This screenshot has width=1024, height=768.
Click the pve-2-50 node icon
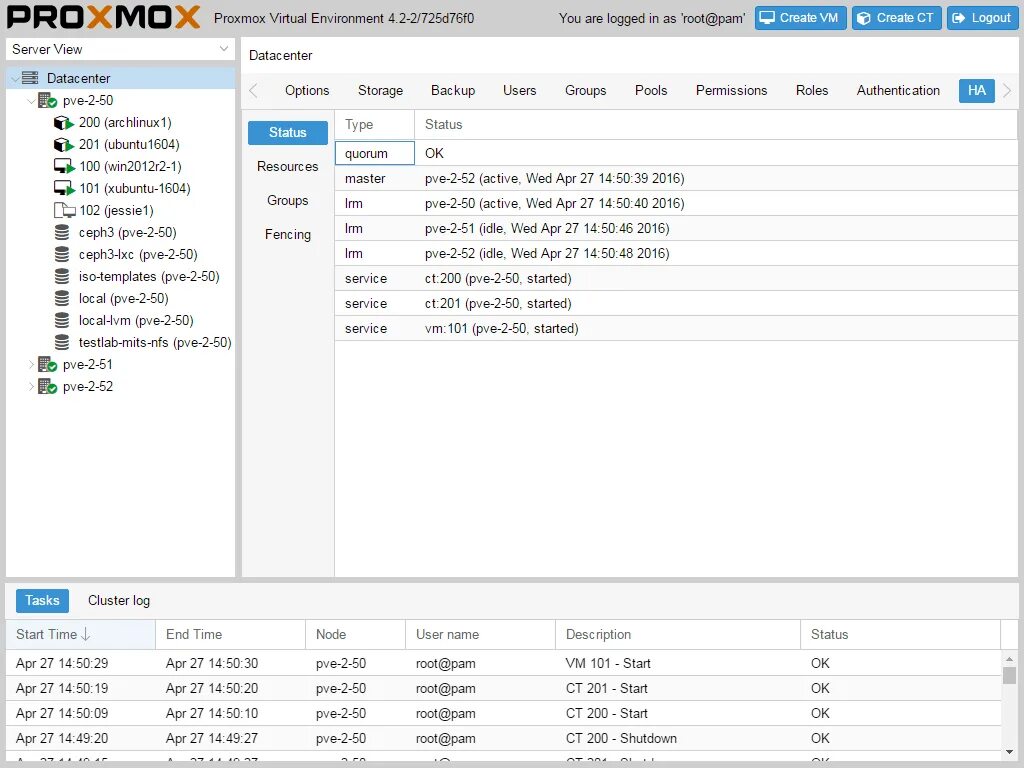click(47, 101)
